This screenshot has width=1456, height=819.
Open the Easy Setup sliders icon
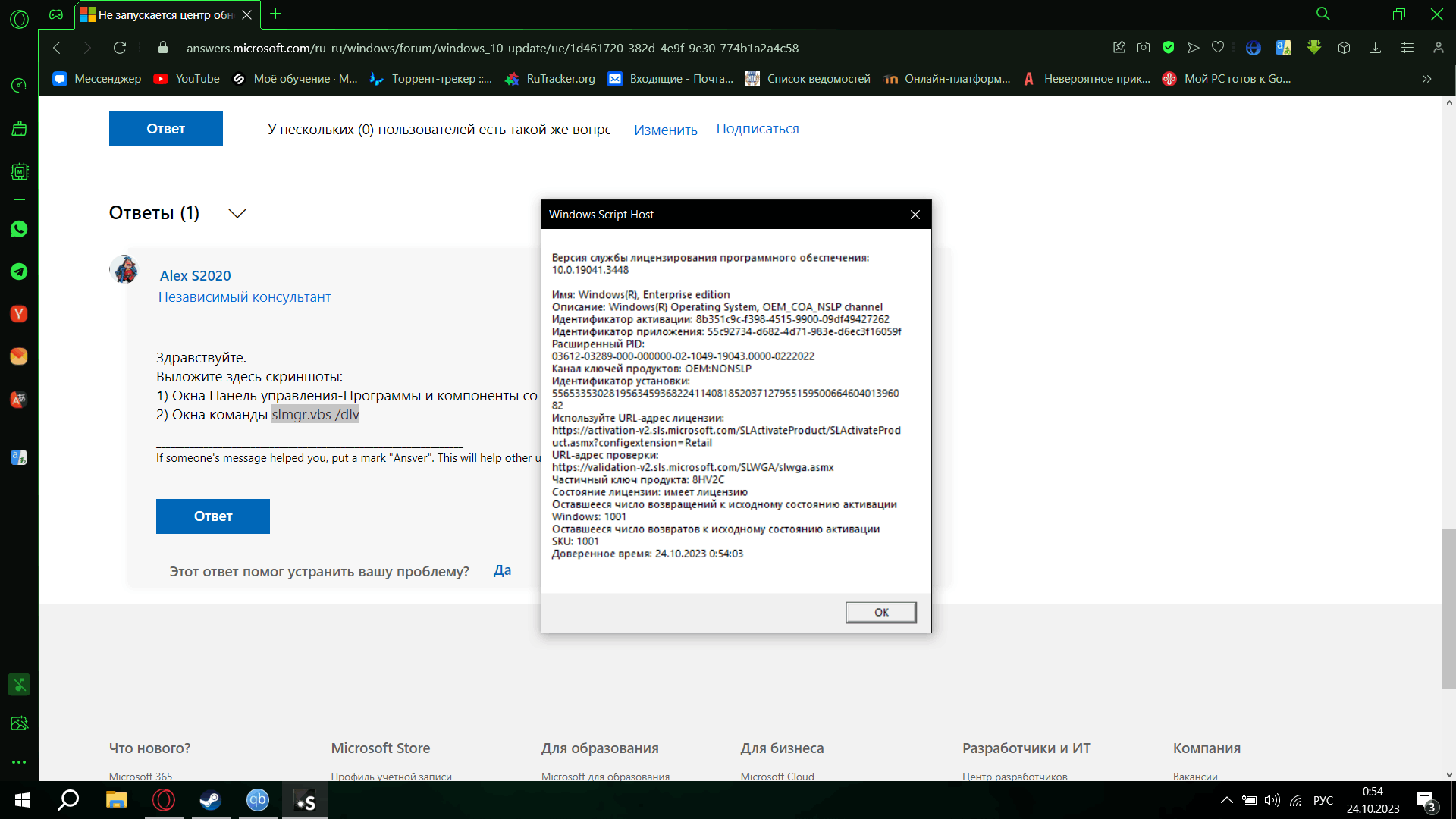click(1407, 48)
